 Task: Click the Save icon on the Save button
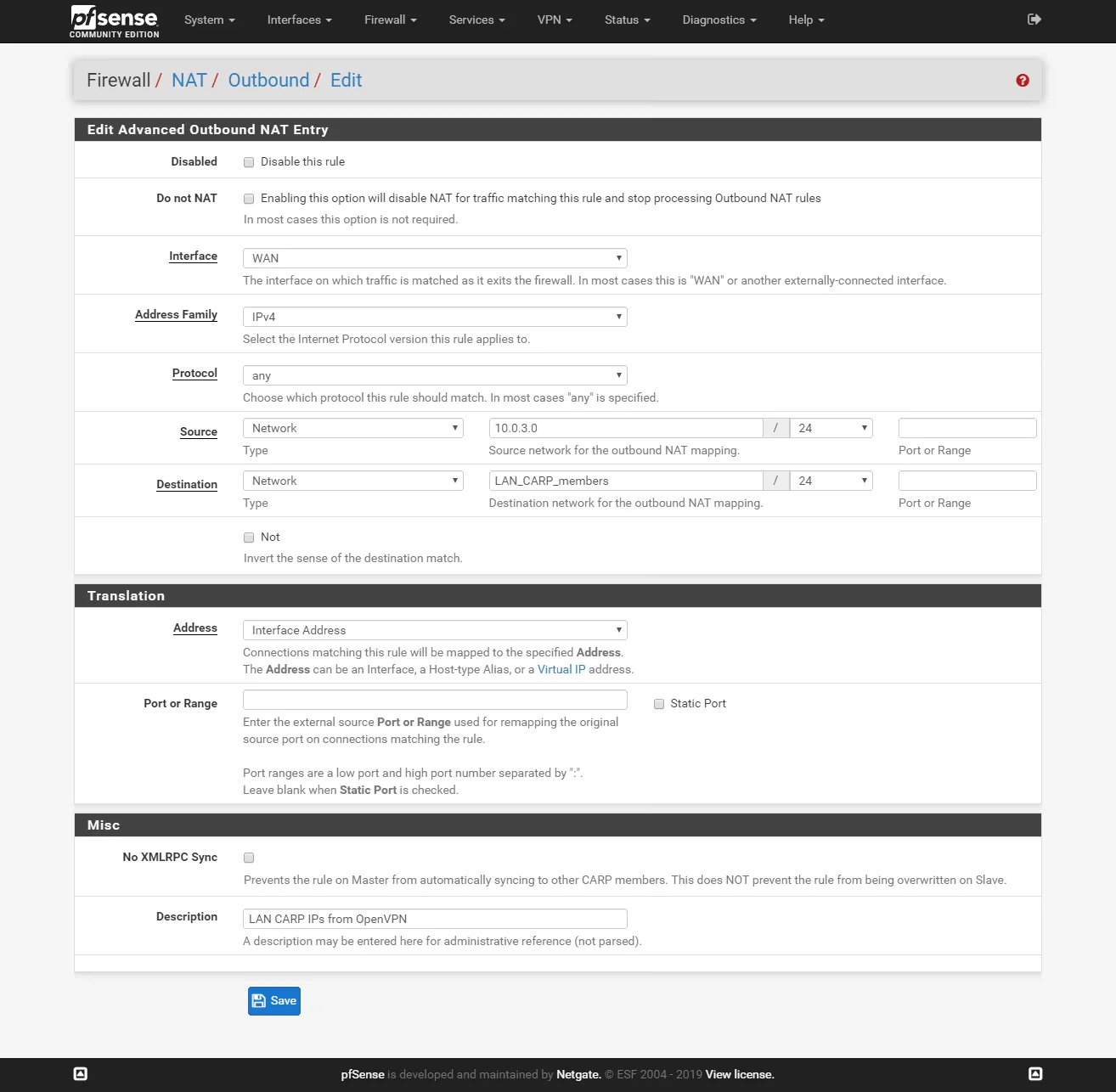(260, 1001)
